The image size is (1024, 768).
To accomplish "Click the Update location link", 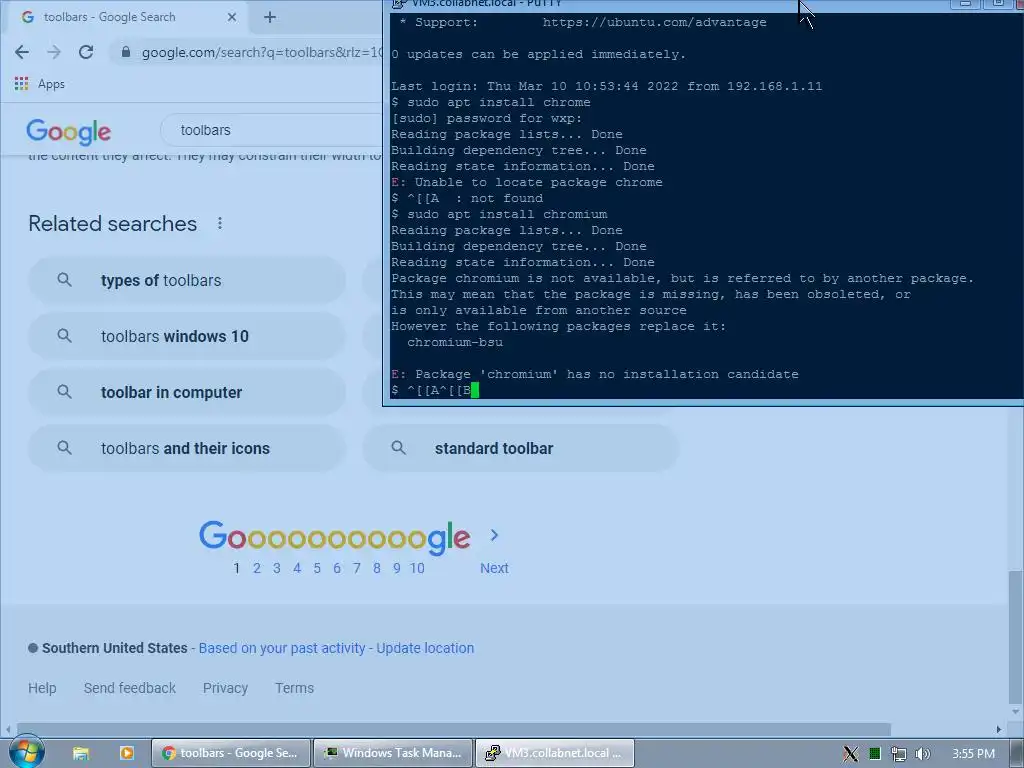I will pyautogui.click(x=425, y=648).
